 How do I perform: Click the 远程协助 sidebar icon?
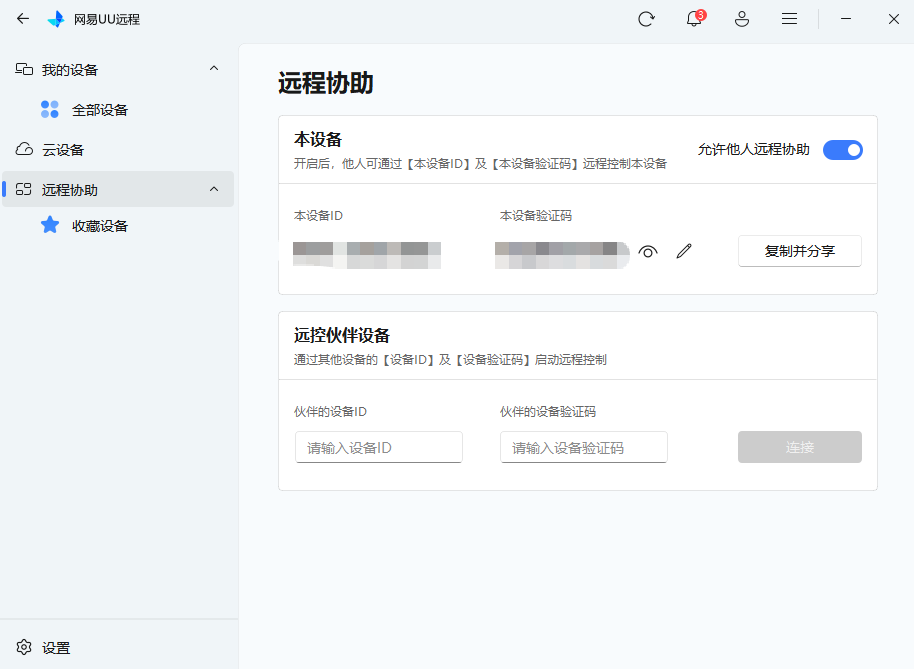tap(24, 189)
